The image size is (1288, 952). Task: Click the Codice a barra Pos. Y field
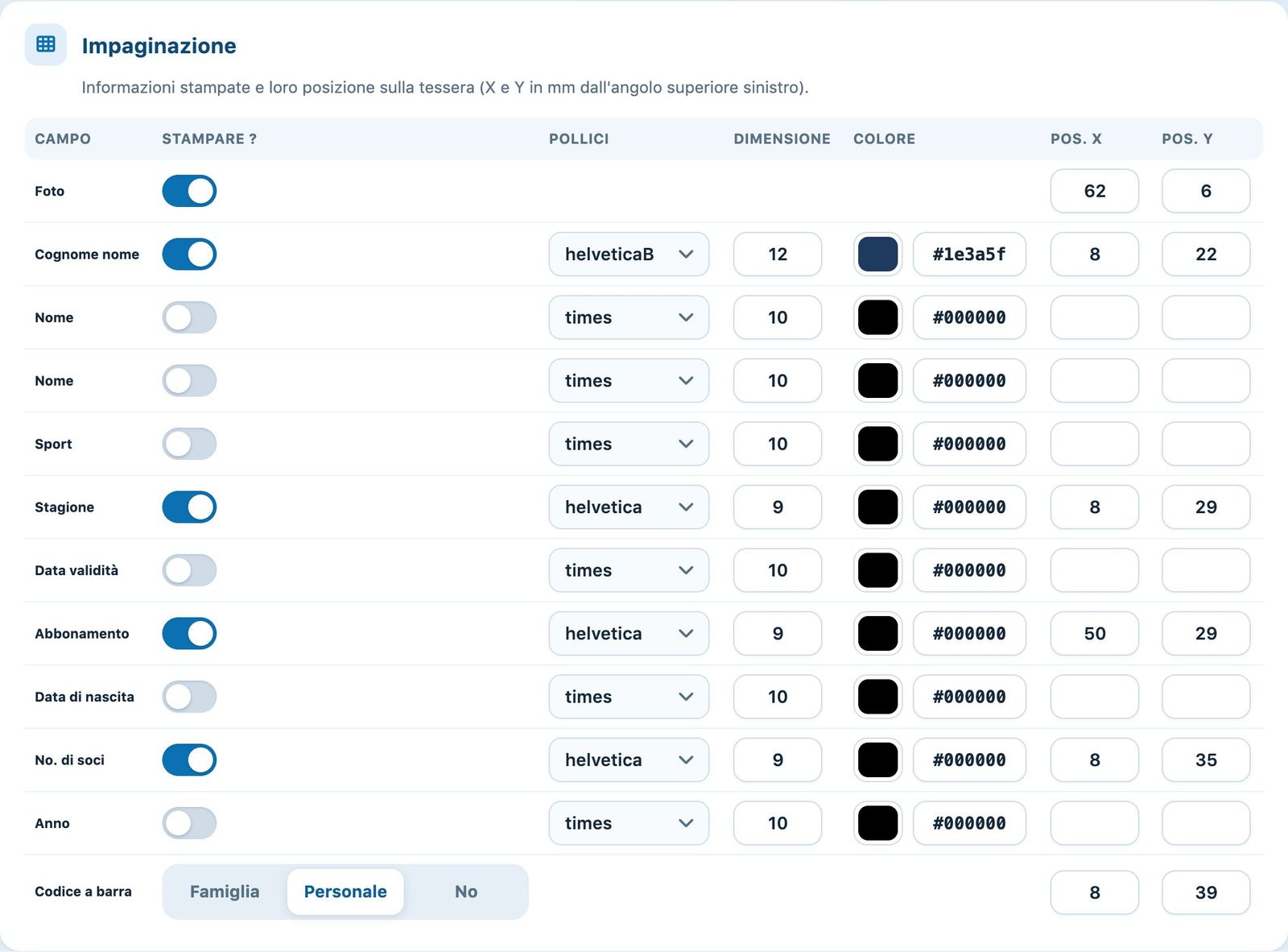pyautogui.click(x=1206, y=892)
